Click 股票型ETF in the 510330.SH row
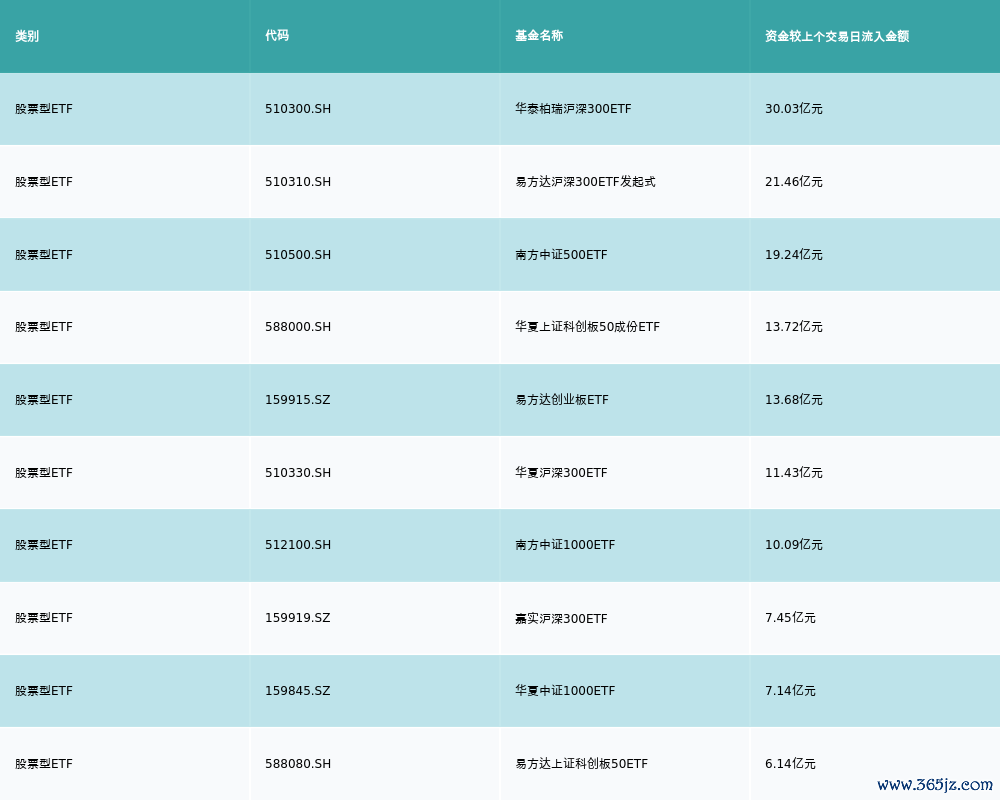 pos(44,473)
